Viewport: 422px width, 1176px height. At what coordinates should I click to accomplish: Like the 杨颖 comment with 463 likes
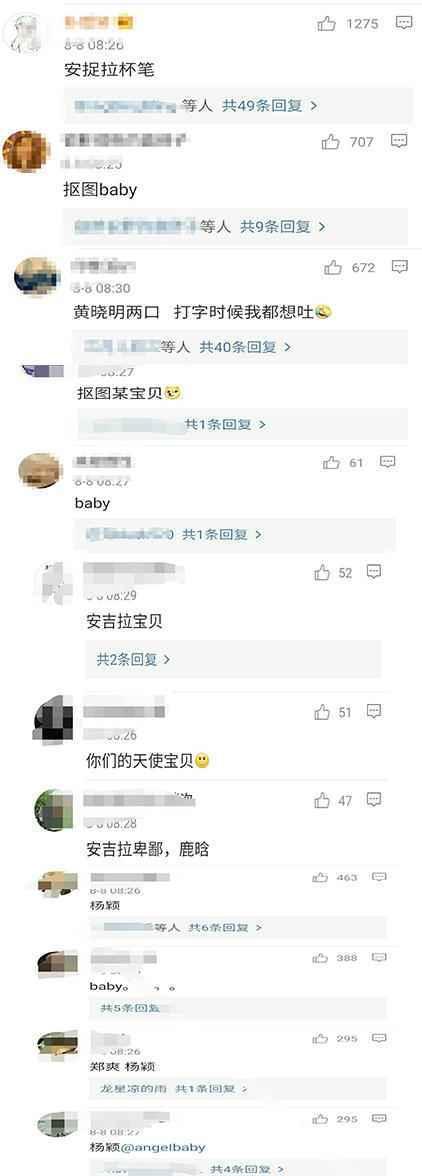tap(320, 877)
